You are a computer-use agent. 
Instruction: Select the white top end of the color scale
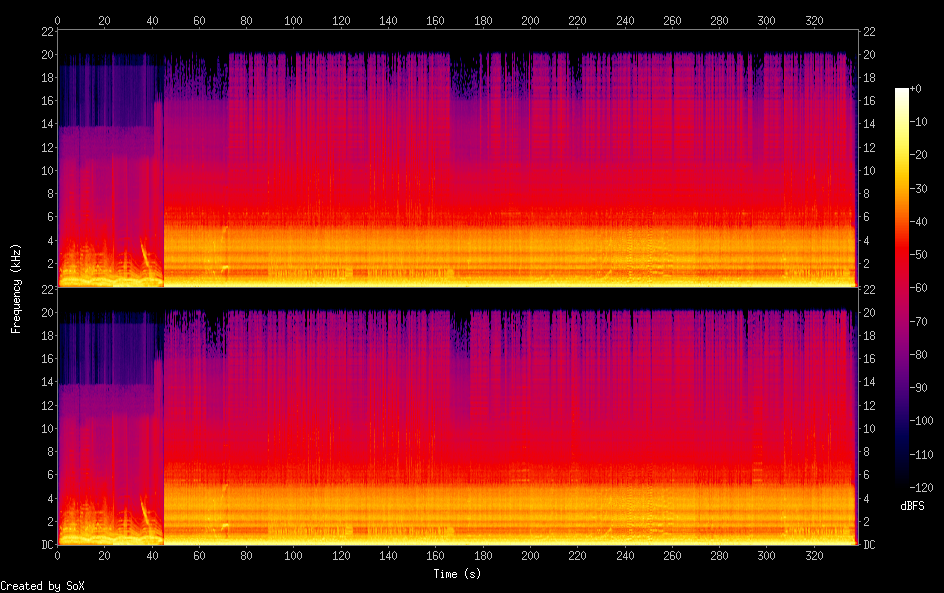(x=902, y=91)
